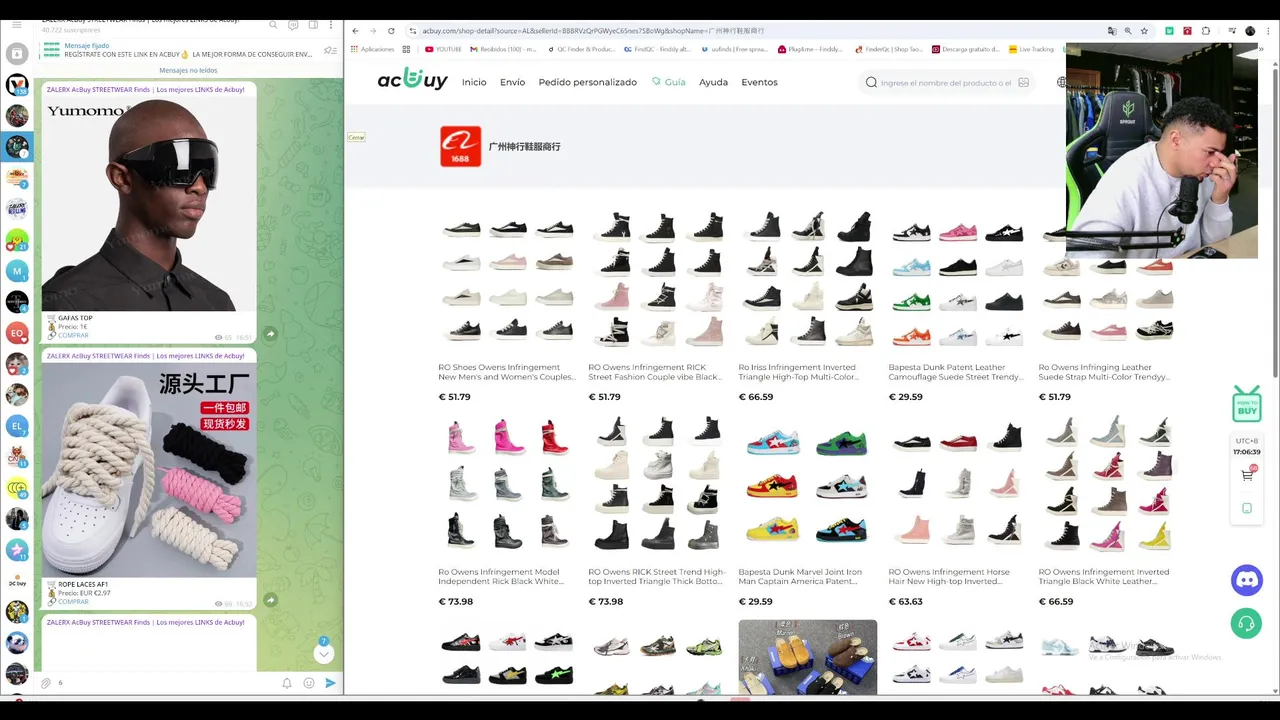Send the Telegram message

[331, 683]
